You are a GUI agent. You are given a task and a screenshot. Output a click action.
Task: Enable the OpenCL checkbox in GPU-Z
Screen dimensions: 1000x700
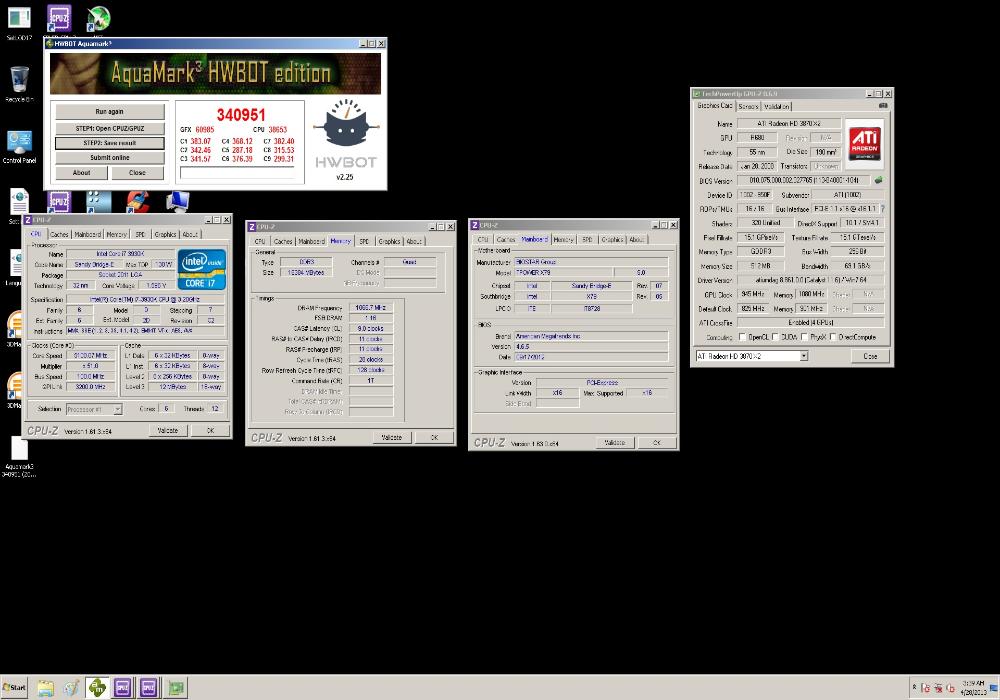pos(742,337)
